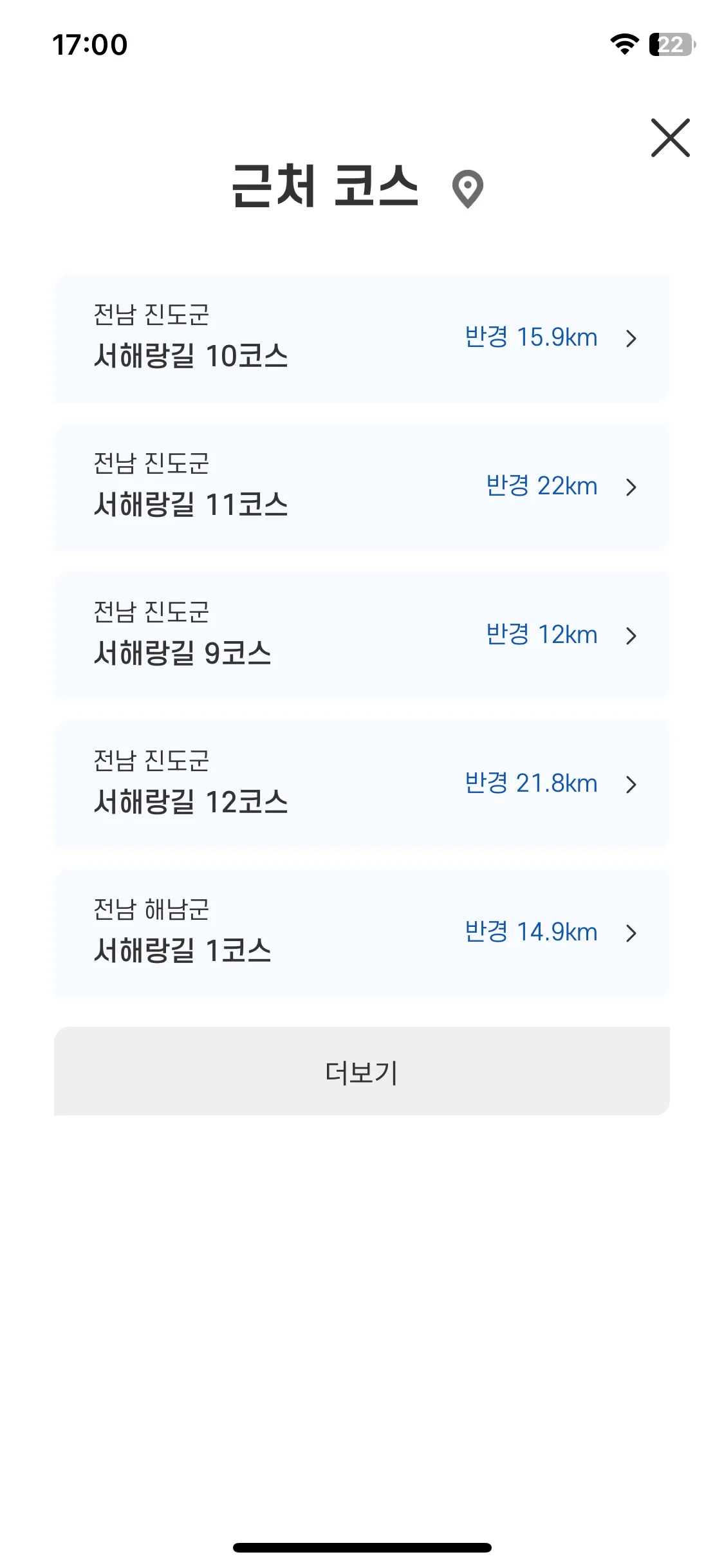Tap the location pin icon beside 근처 코스
Viewport: 724px width, 1568px height.
[x=468, y=189]
